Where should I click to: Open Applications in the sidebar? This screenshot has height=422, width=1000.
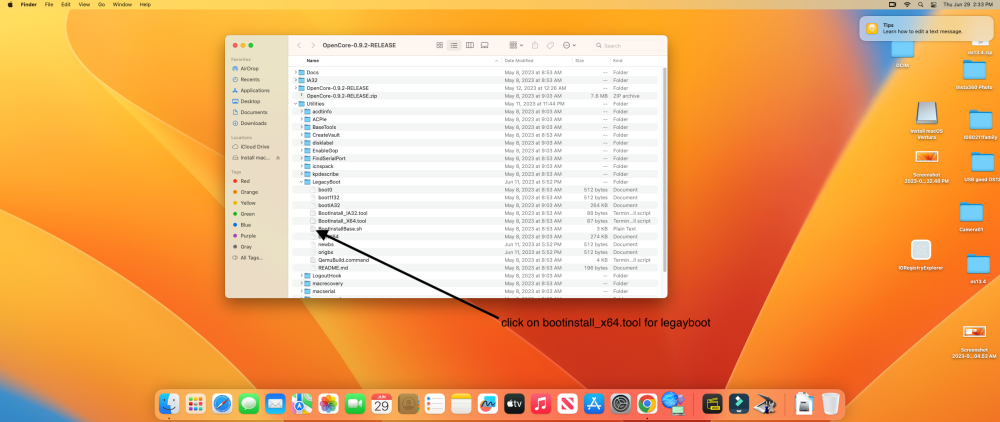click(x=251, y=91)
